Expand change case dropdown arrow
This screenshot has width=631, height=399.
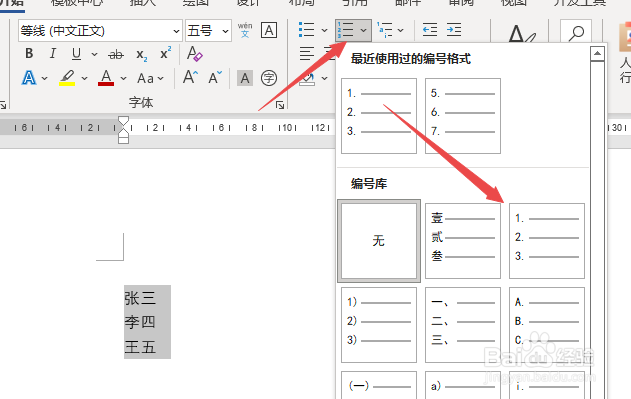tap(161, 79)
